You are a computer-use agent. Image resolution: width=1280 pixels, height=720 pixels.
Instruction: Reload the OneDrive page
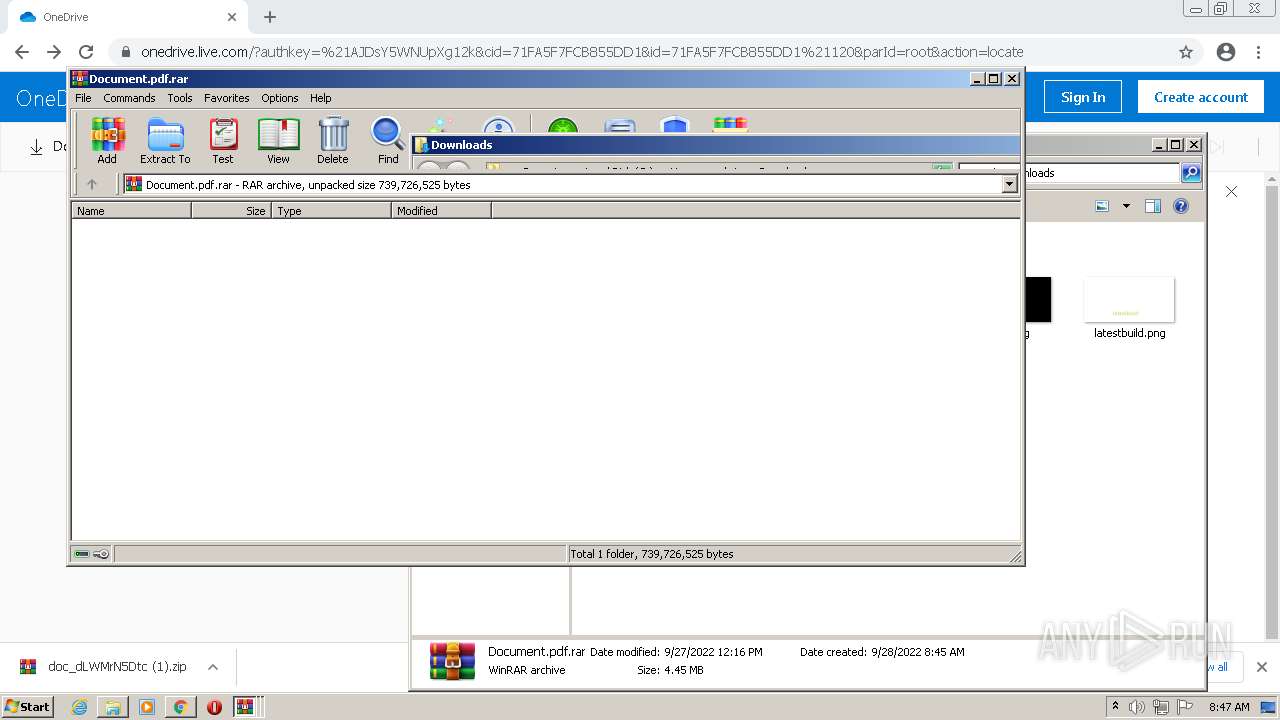click(x=86, y=52)
